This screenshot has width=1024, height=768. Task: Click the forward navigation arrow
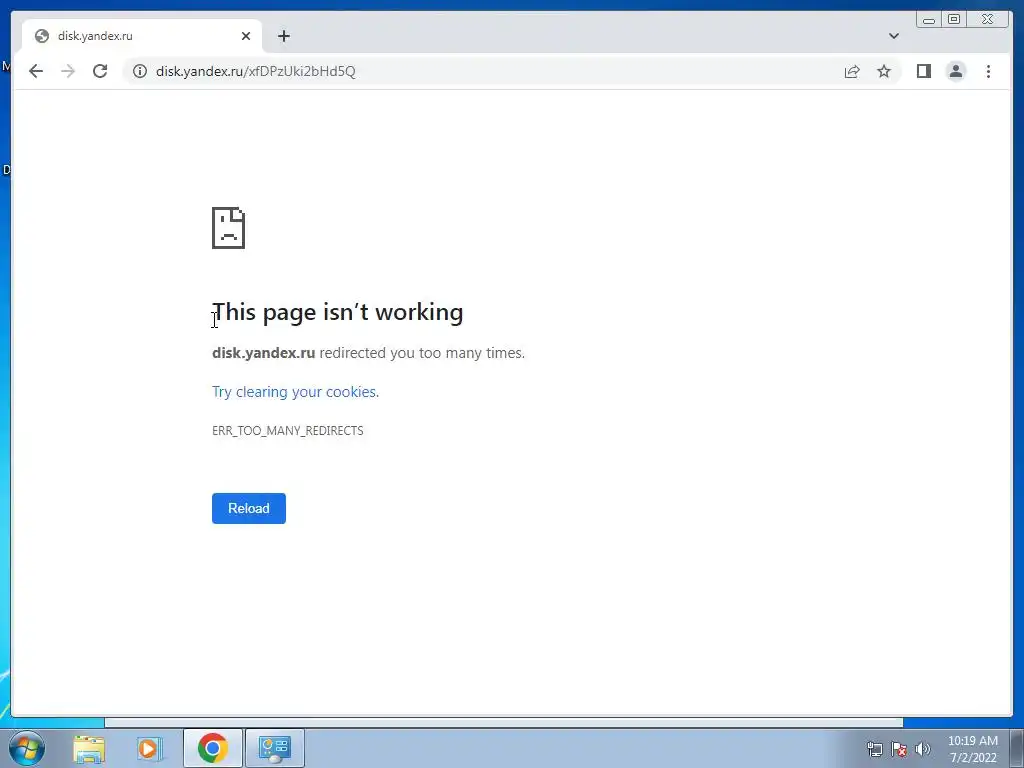click(x=68, y=71)
